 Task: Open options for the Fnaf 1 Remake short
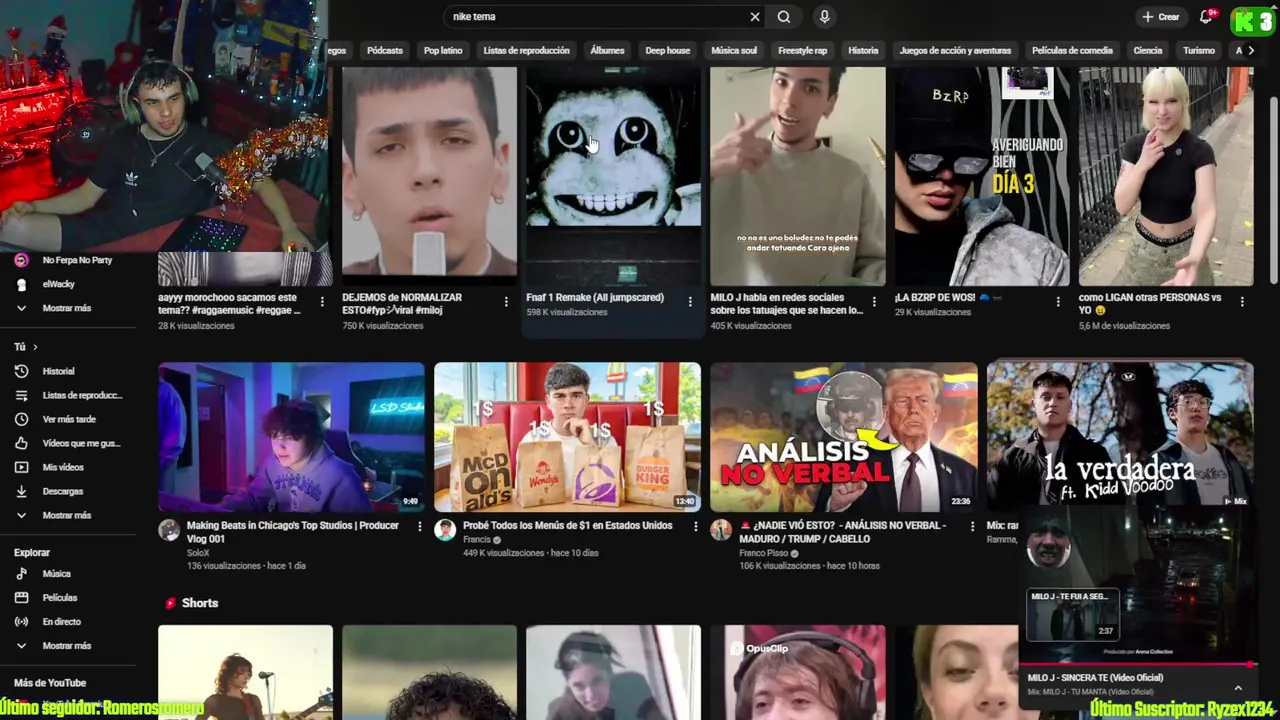(x=690, y=301)
